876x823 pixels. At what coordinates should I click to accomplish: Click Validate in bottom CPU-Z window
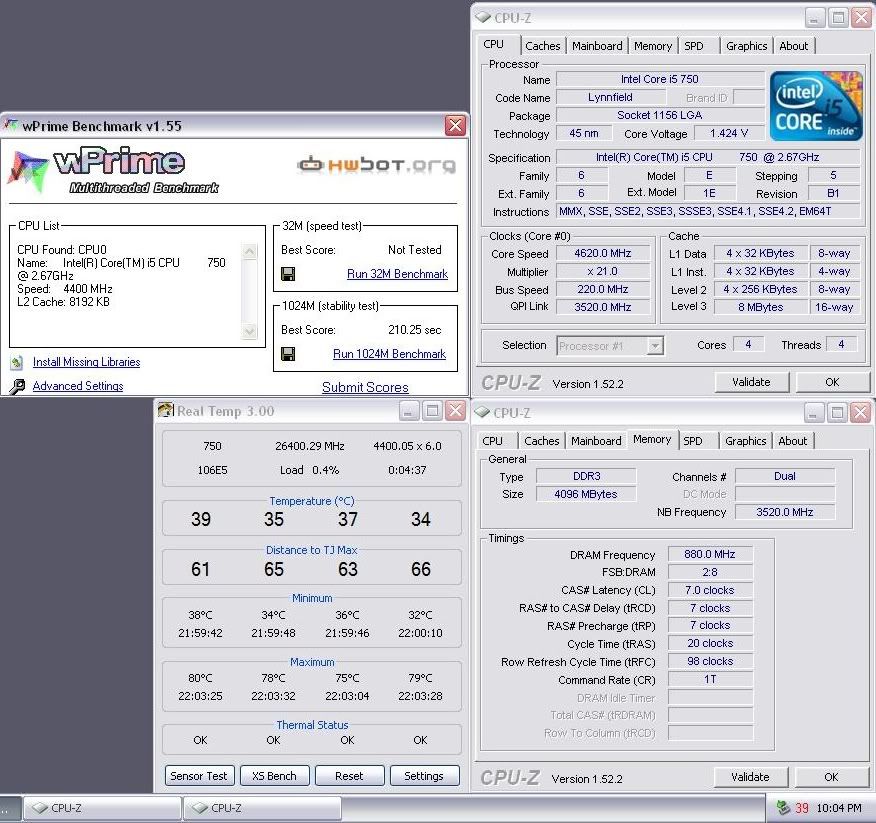[750, 777]
